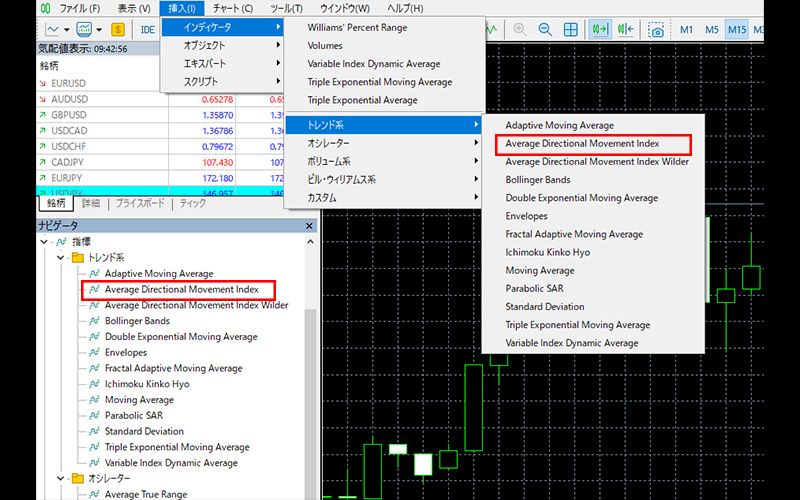
Task: Click the Parabolic SAR indicator icon in navigator
Action: (94, 415)
